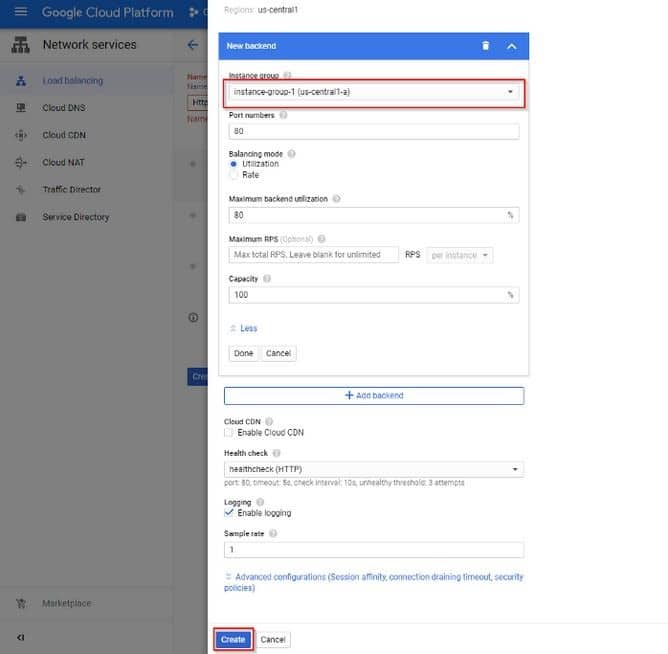Click the Traffic Director sidebar icon

tap(21, 190)
